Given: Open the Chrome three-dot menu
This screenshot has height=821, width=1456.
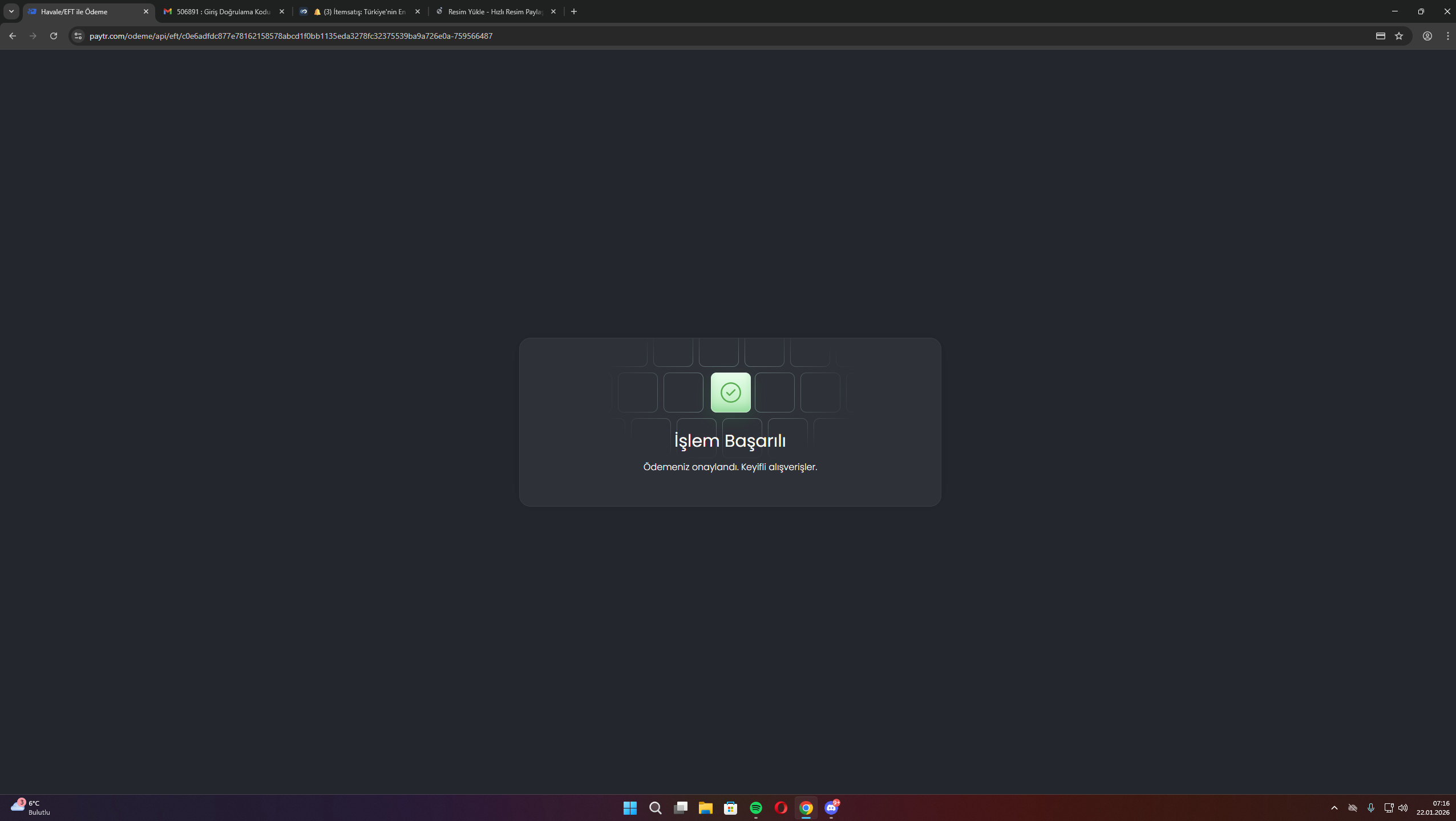Looking at the screenshot, I should point(1448,36).
